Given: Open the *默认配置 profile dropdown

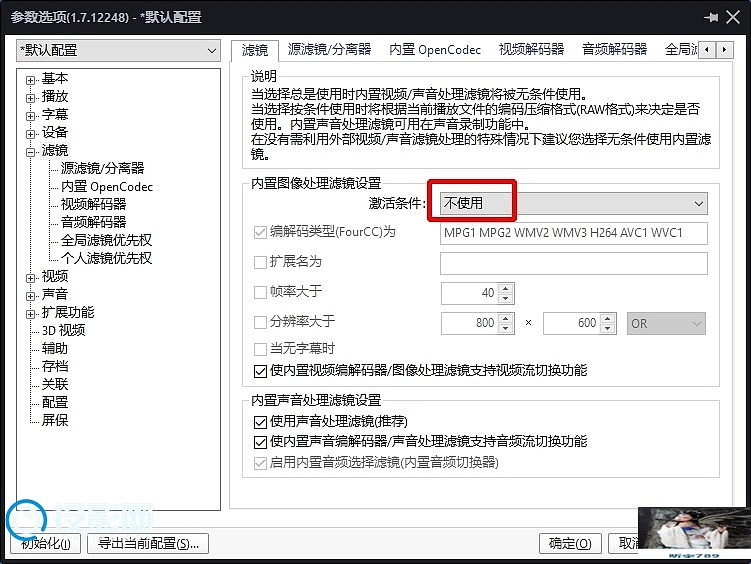Looking at the screenshot, I should click(x=118, y=50).
